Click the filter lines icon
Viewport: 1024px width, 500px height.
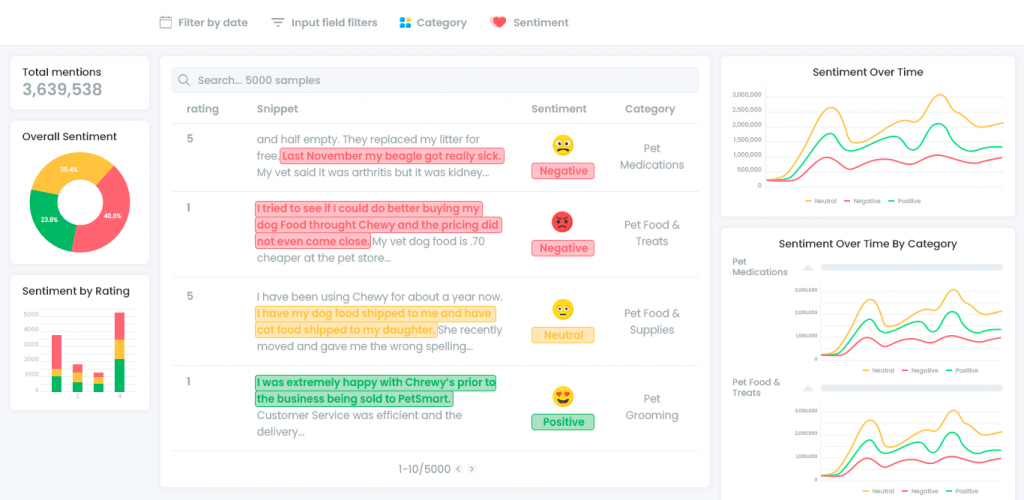coord(278,22)
